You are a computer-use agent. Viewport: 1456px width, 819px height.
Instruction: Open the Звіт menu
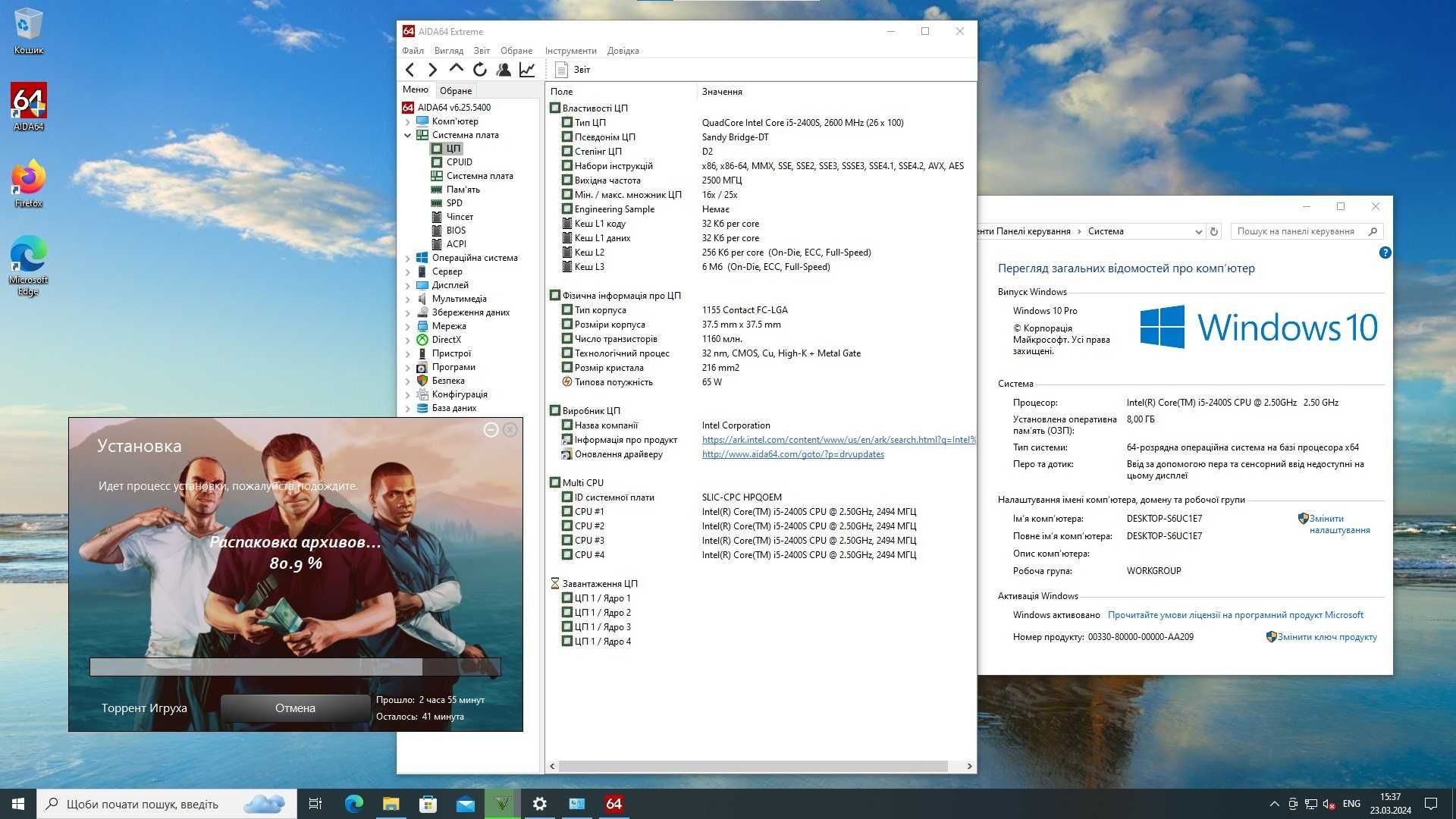click(482, 51)
